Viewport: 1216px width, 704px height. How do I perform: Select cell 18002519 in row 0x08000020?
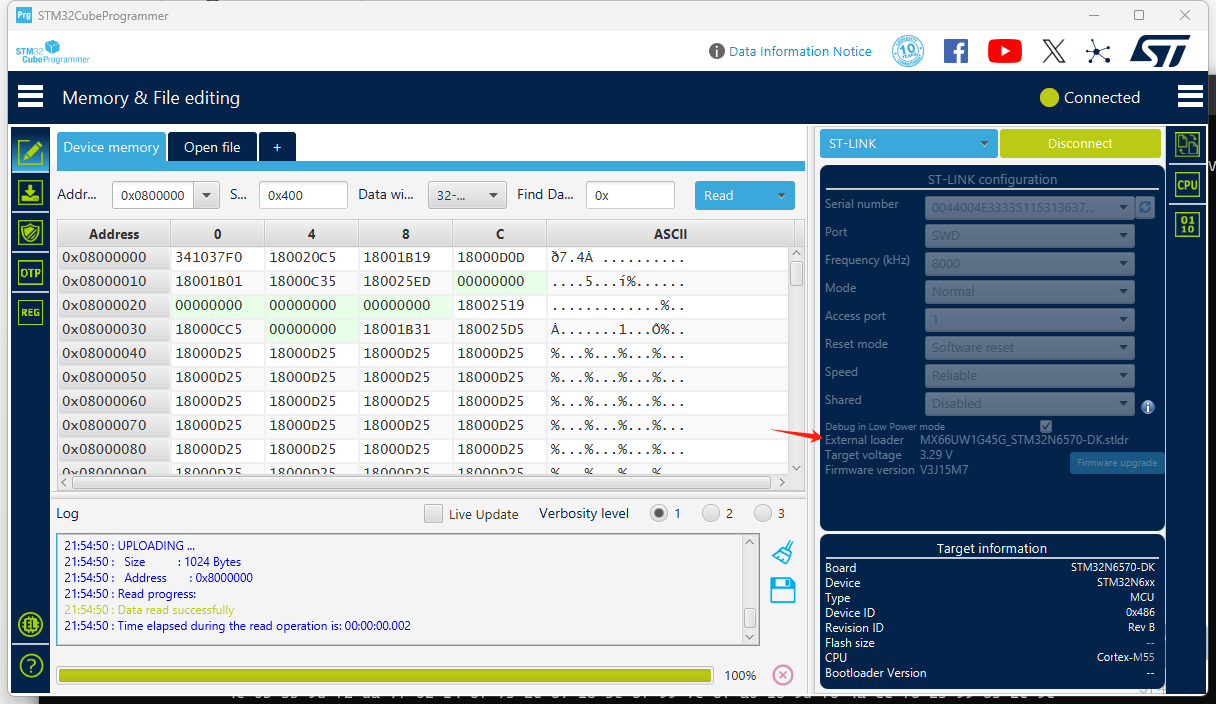[x=500, y=305]
